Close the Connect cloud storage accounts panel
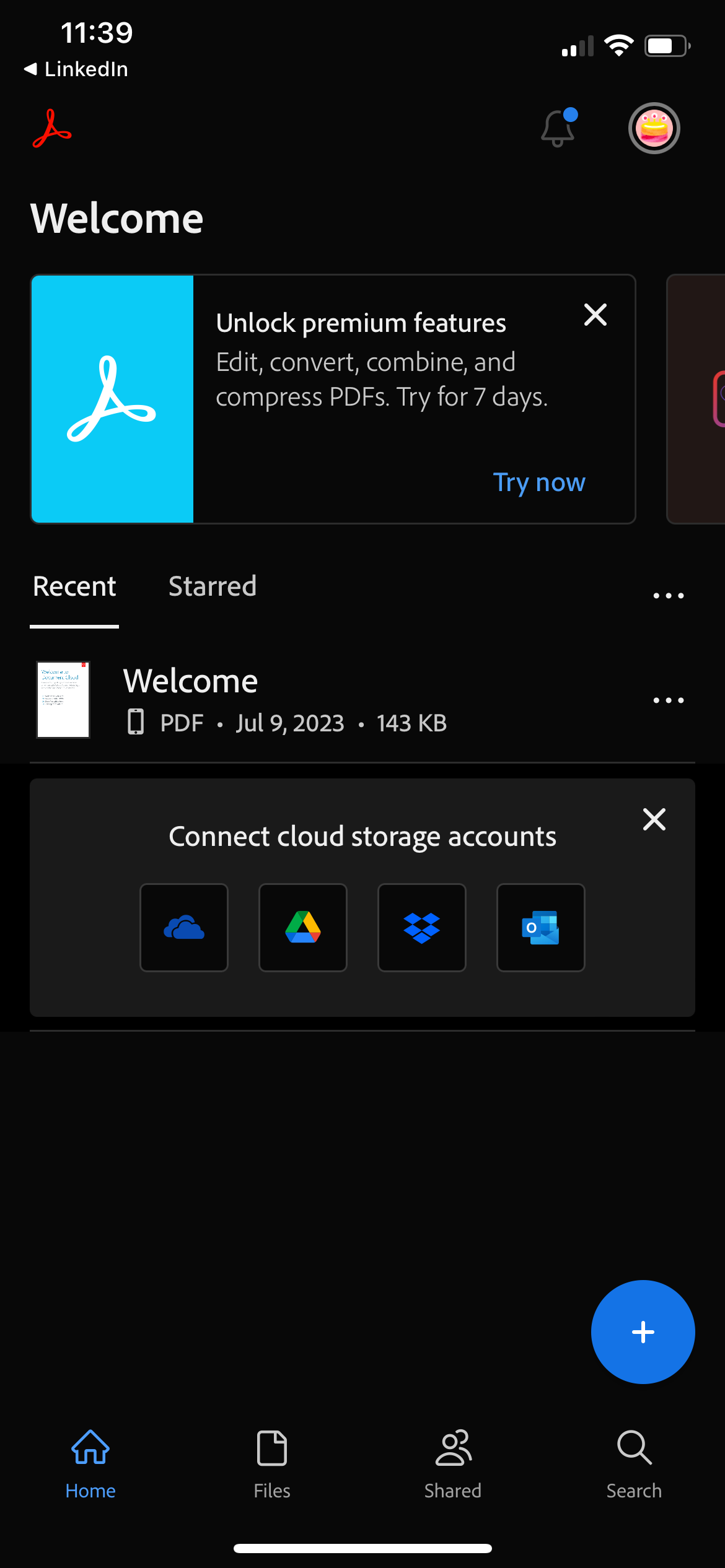This screenshot has height=1568, width=725. click(x=654, y=819)
